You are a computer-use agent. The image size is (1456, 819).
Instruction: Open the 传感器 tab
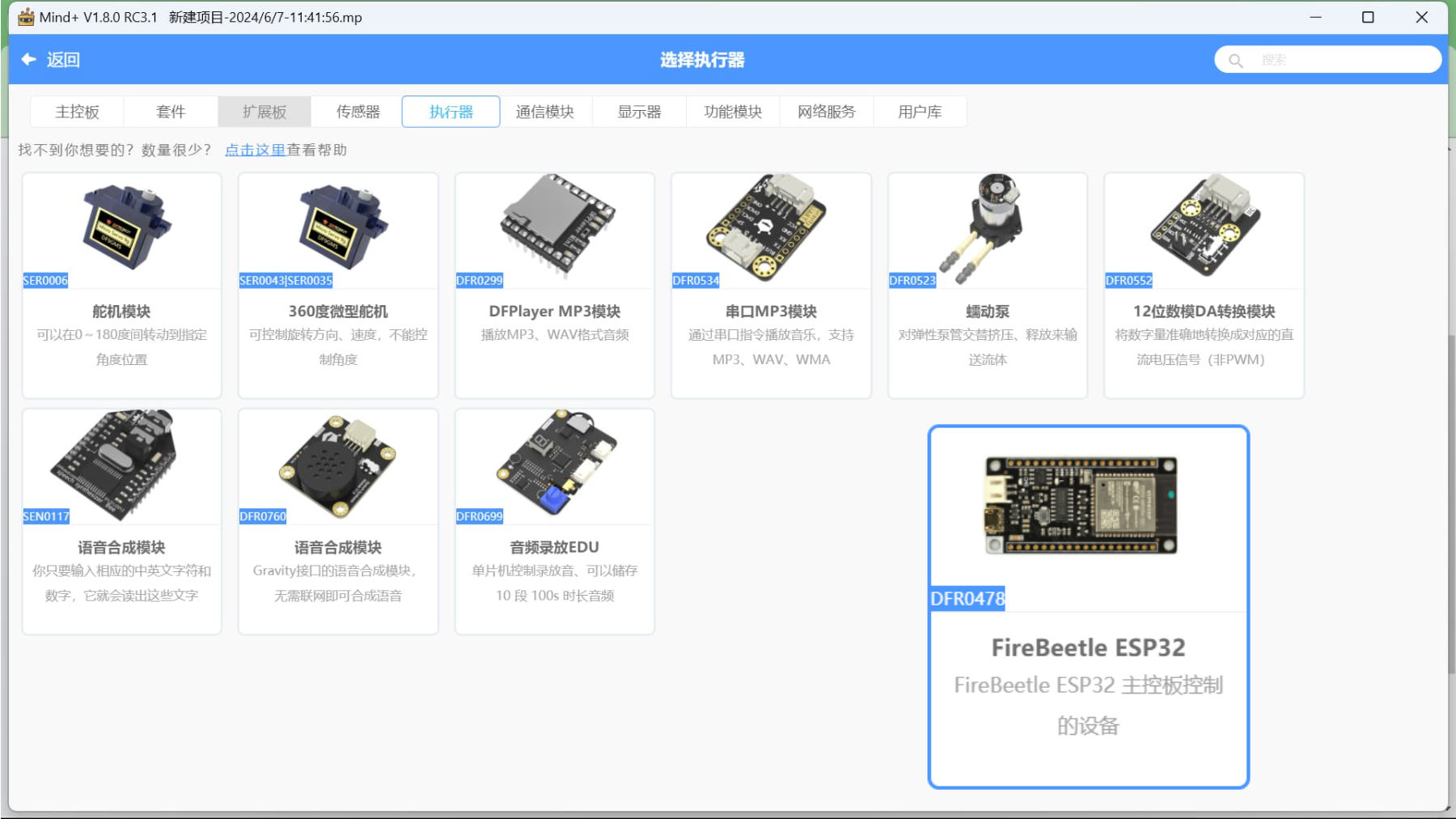(358, 112)
